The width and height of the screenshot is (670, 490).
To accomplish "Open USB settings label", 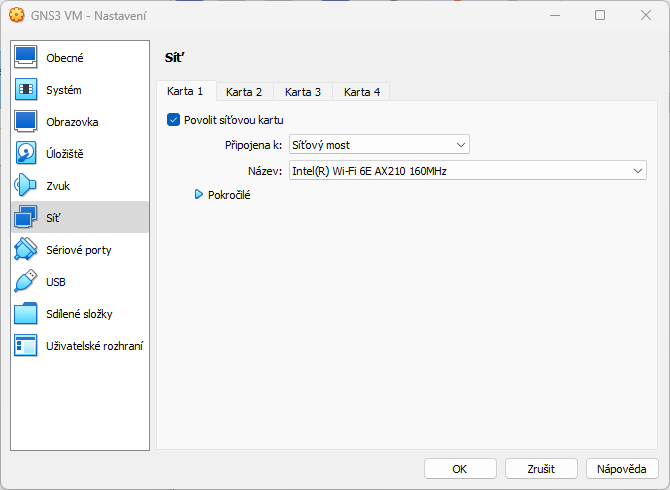I will coord(56,282).
